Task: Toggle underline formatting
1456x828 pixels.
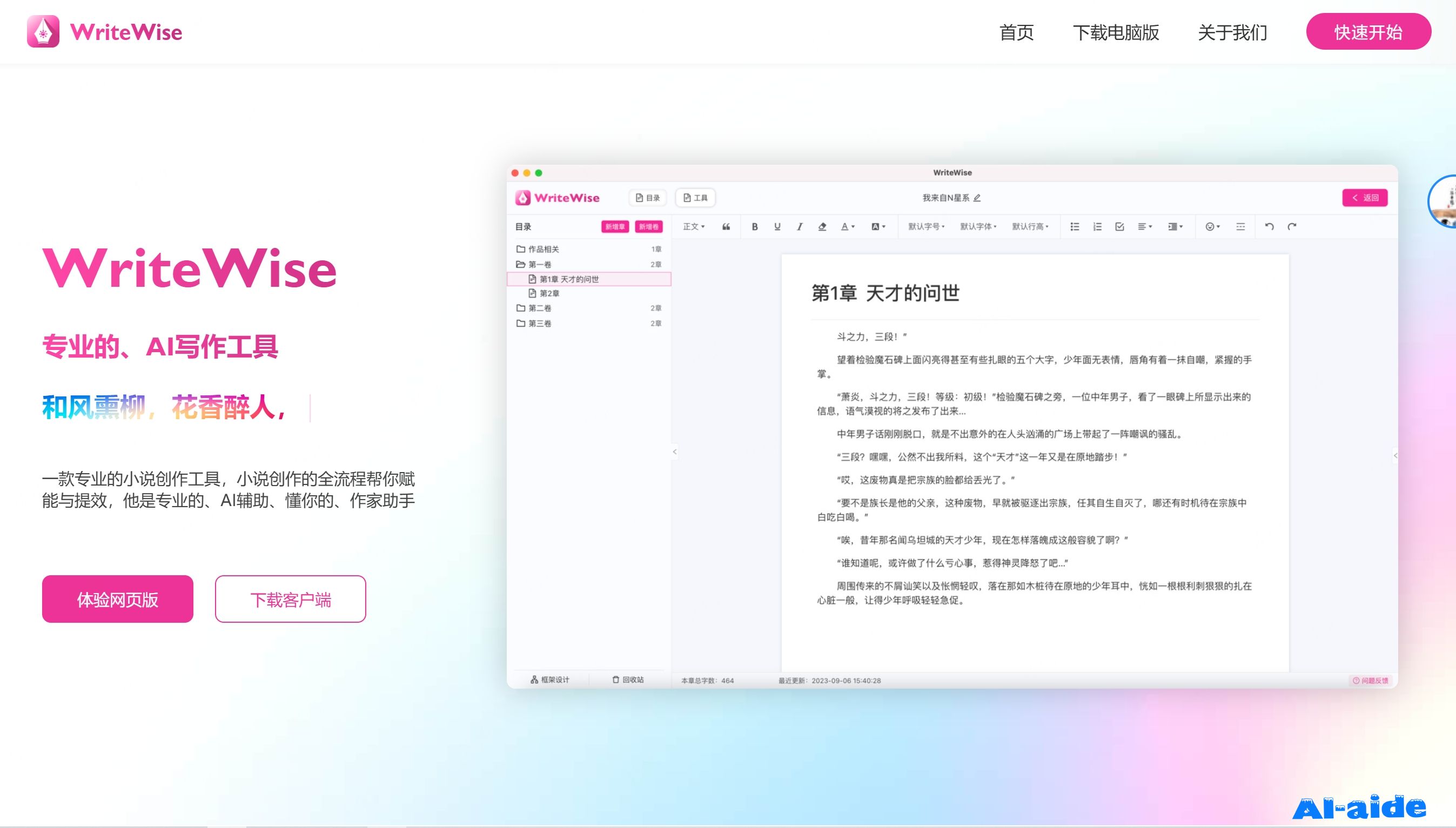Action: (x=777, y=226)
